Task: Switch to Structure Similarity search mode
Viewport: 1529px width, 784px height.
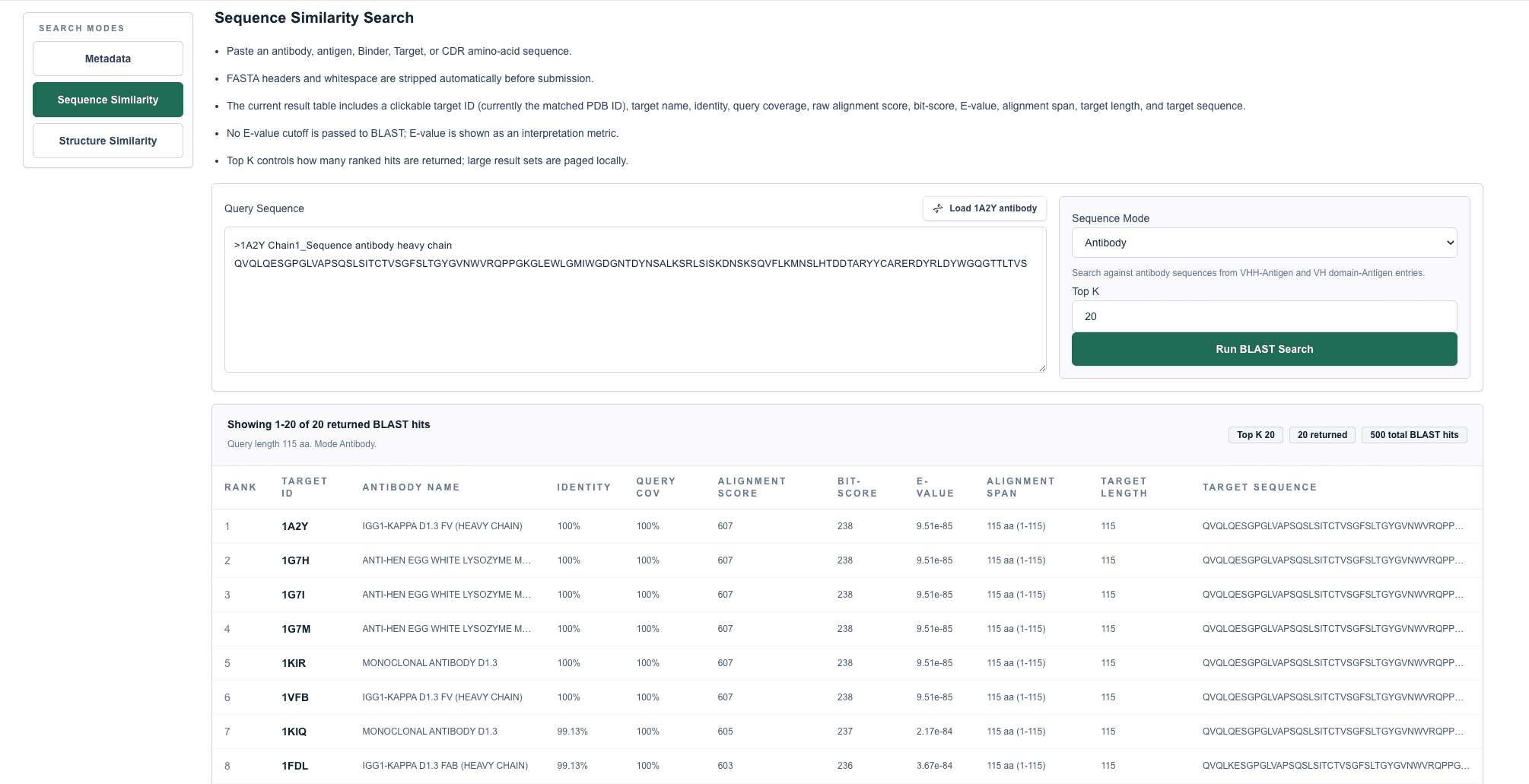Action: coord(108,141)
